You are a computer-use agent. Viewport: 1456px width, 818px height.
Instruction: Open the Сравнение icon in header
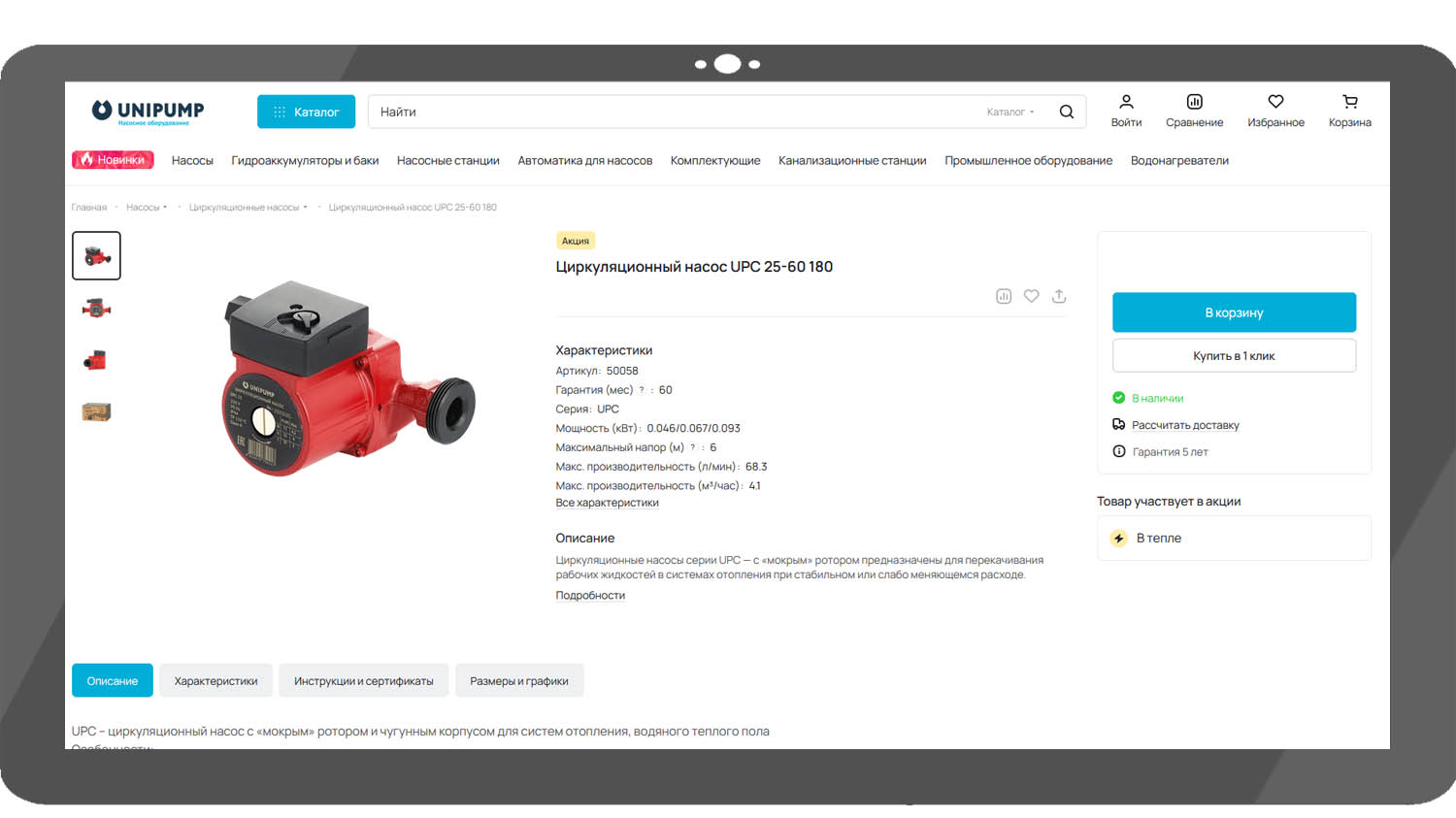[x=1194, y=111]
